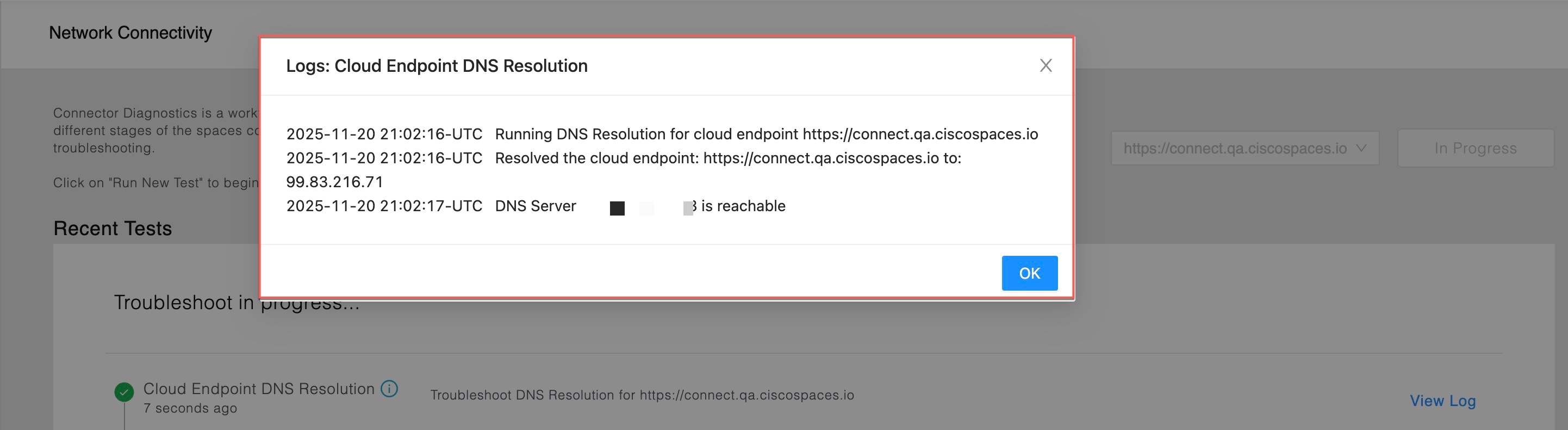Click the Connector Diagnostics description paragraph
The width and height of the screenshot is (1568, 430).
tap(155, 130)
